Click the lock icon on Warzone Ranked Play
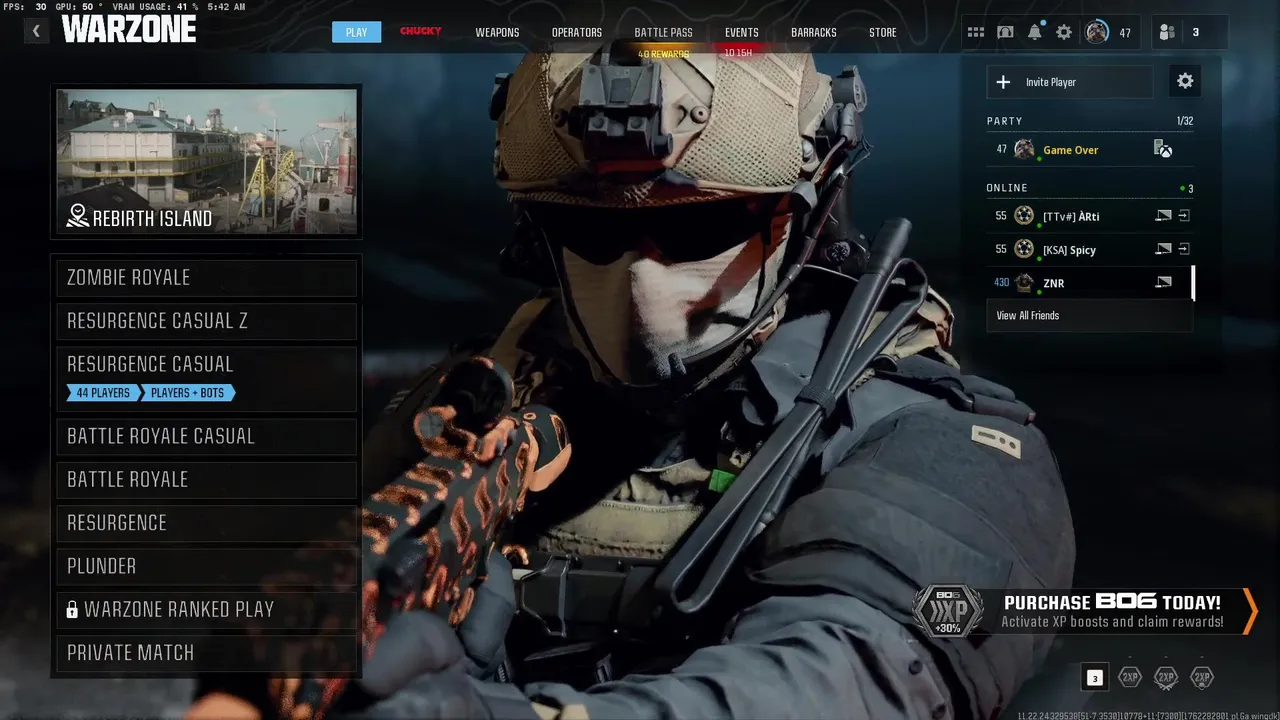Screen dimensions: 1280x720 pyautogui.click(x=72, y=609)
